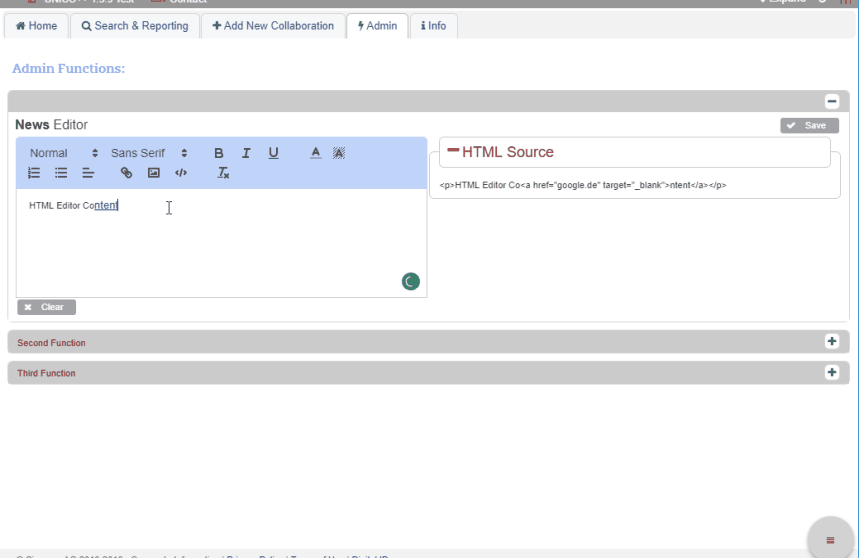Click the 'ntent' hyperlink in editor
Image resolution: width=859 pixels, height=558 pixels.
click(106, 205)
